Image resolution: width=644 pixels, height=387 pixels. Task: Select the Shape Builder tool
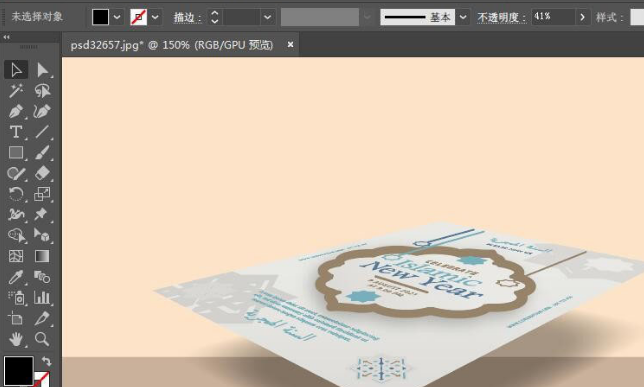coord(16,235)
